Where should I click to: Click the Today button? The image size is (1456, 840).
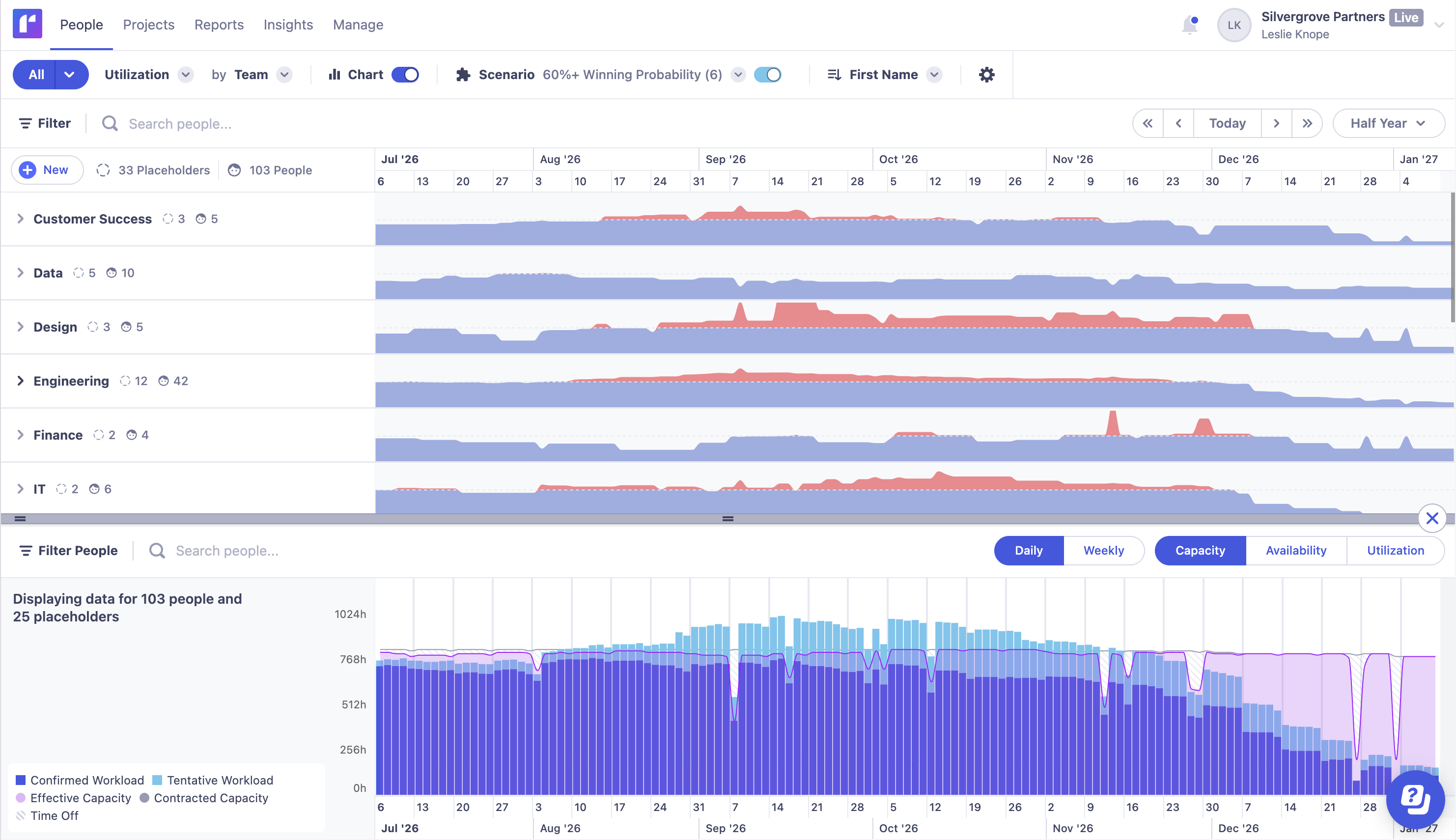(x=1227, y=123)
